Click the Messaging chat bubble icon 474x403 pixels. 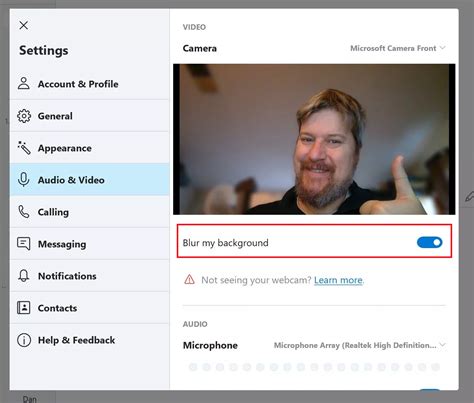pos(24,244)
